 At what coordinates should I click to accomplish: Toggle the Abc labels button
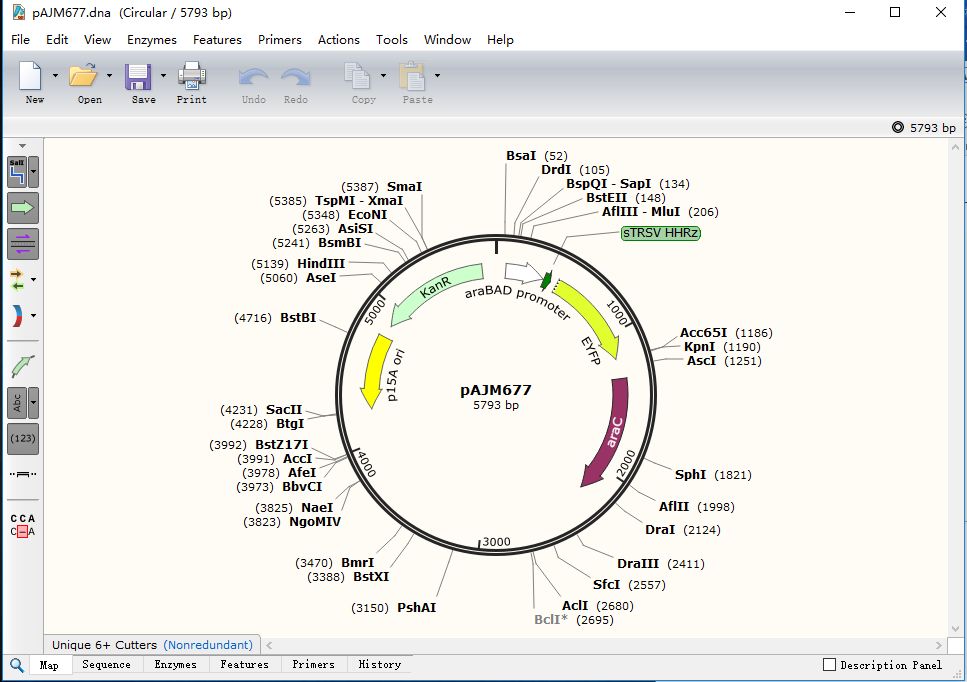click(x=17, y=403)
